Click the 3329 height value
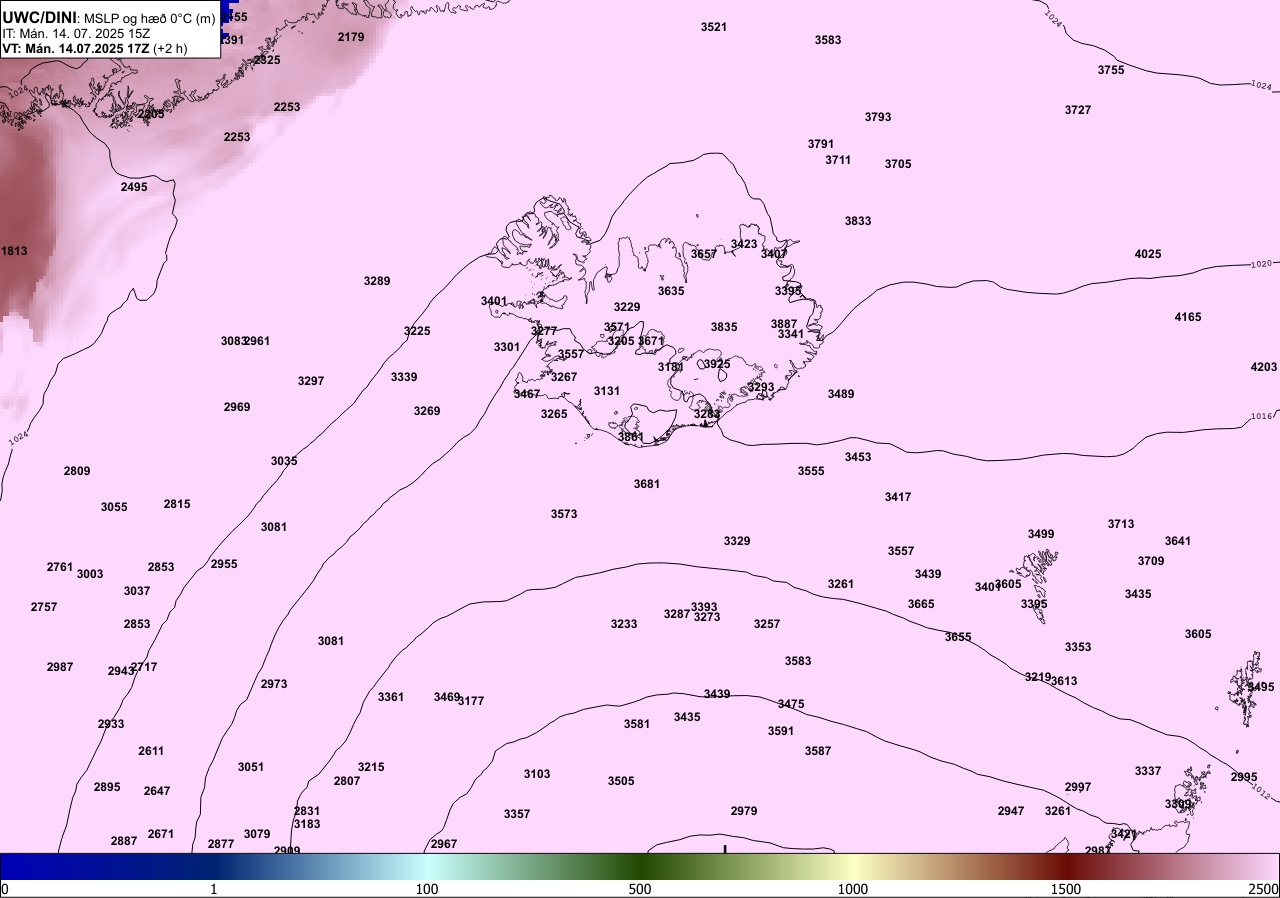1280x898 pixels. coord(737,541)
